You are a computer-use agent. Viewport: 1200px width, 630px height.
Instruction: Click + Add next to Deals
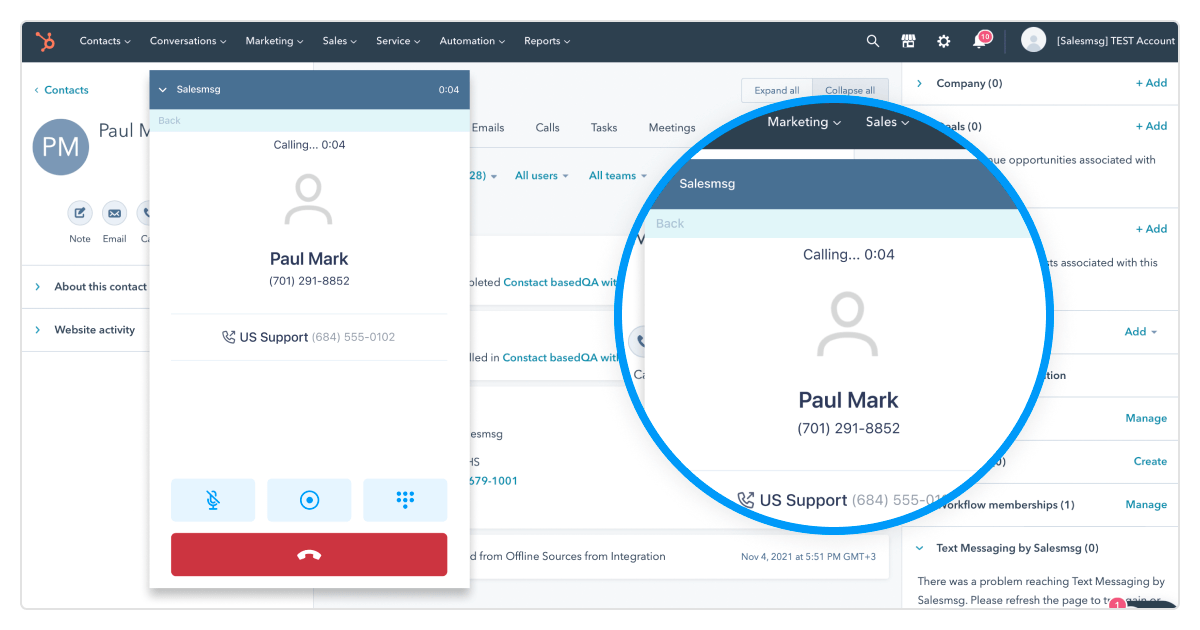point(1151,127)
